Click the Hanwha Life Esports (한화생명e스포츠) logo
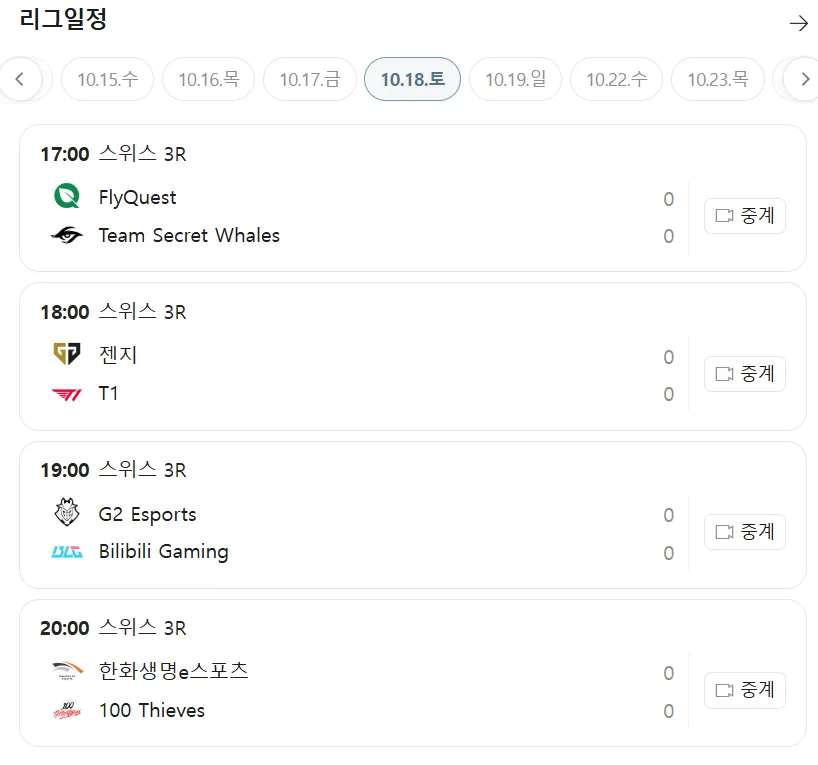818x765 pixels. point(67,671)
